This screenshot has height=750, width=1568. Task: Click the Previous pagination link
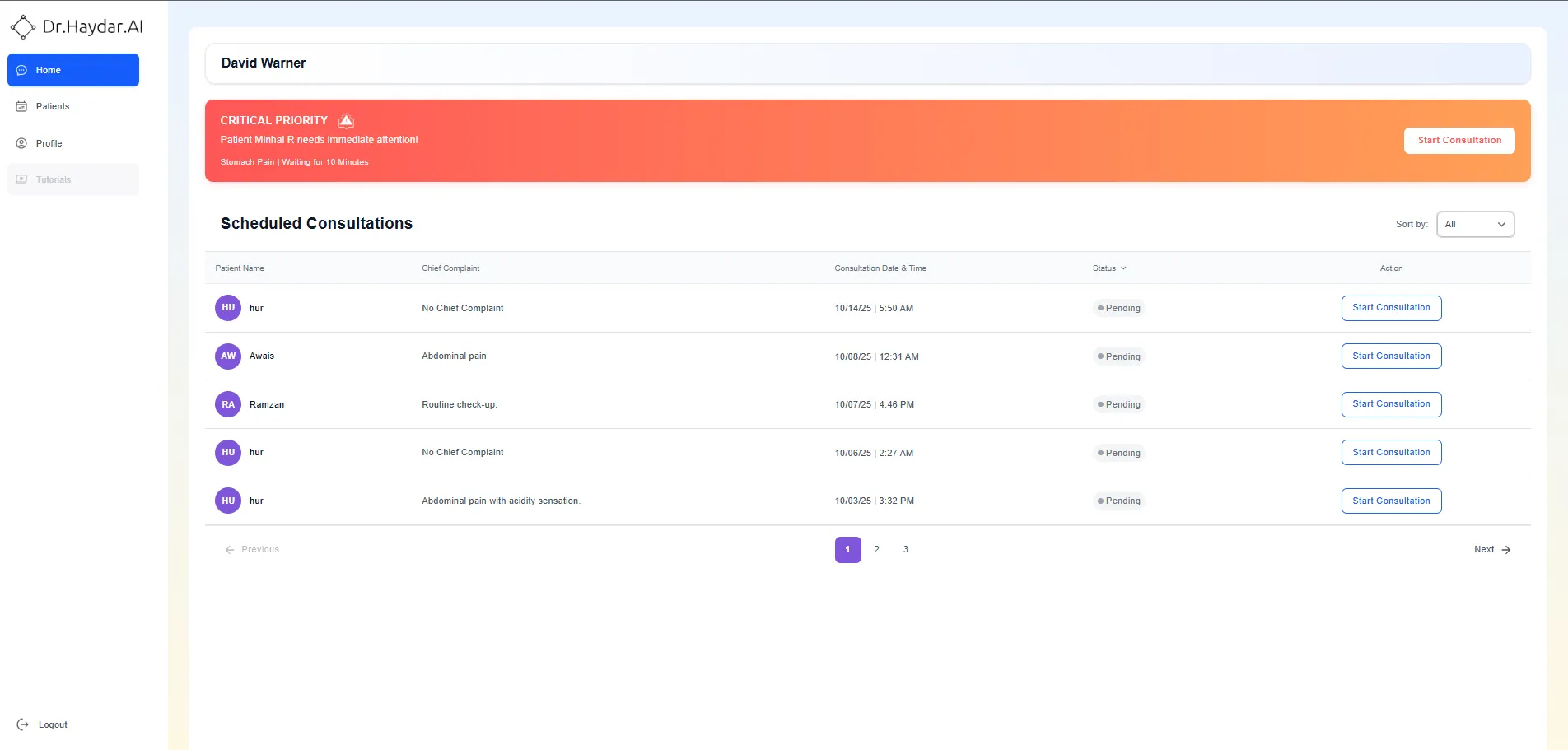click(x=252, y=550)
